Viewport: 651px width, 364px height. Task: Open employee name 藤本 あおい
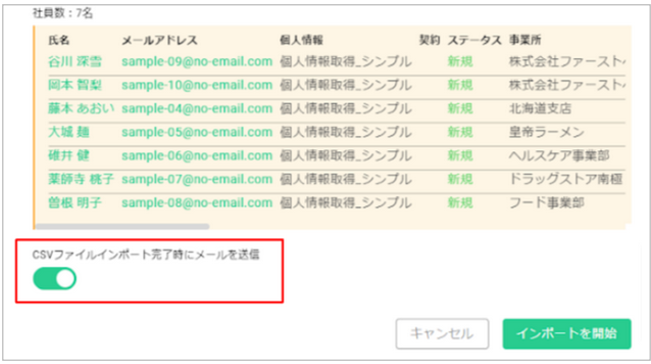(x=81, y=109)
